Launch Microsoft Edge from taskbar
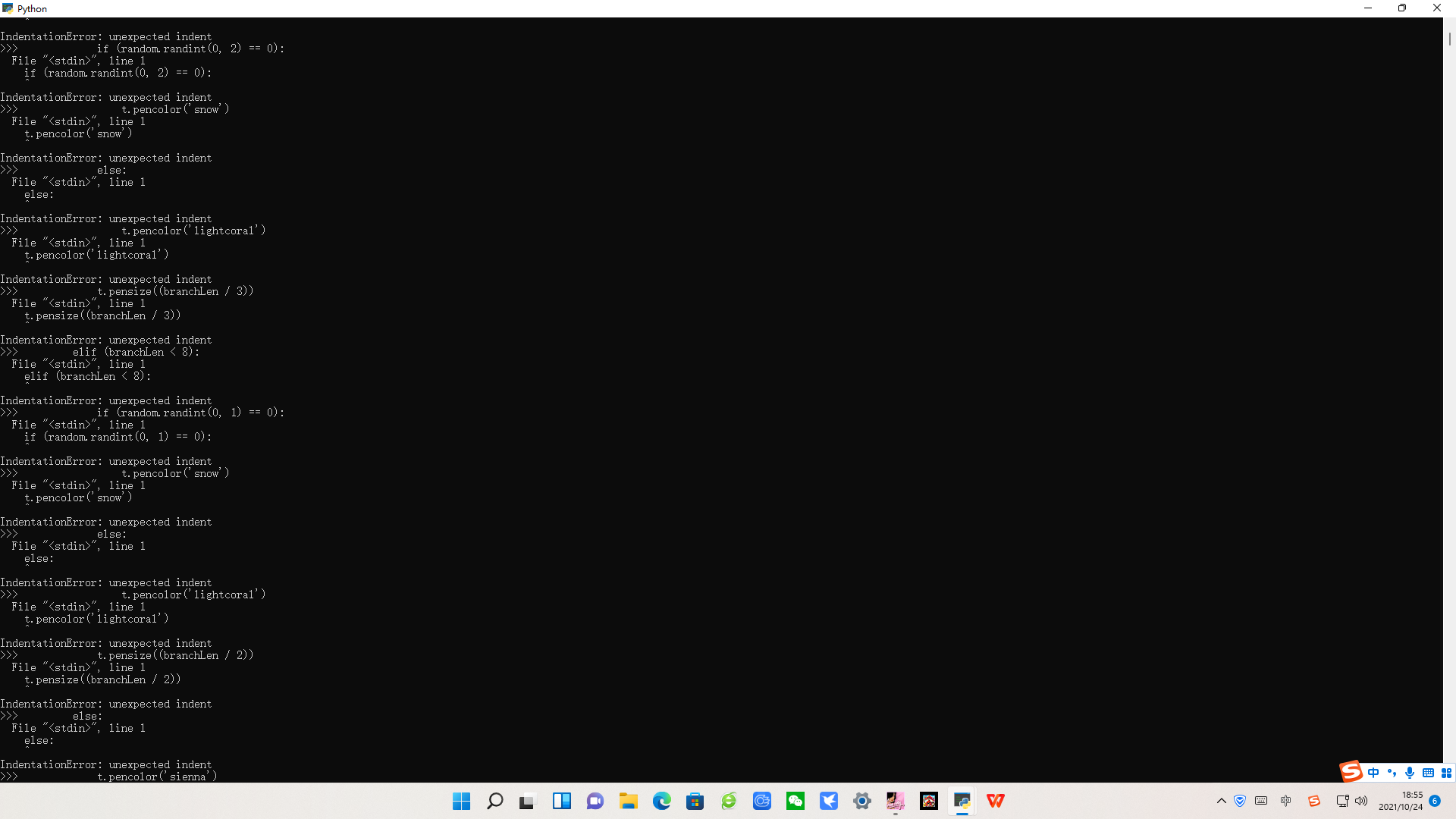This screenshot has height=819, width=1456. 661,801
